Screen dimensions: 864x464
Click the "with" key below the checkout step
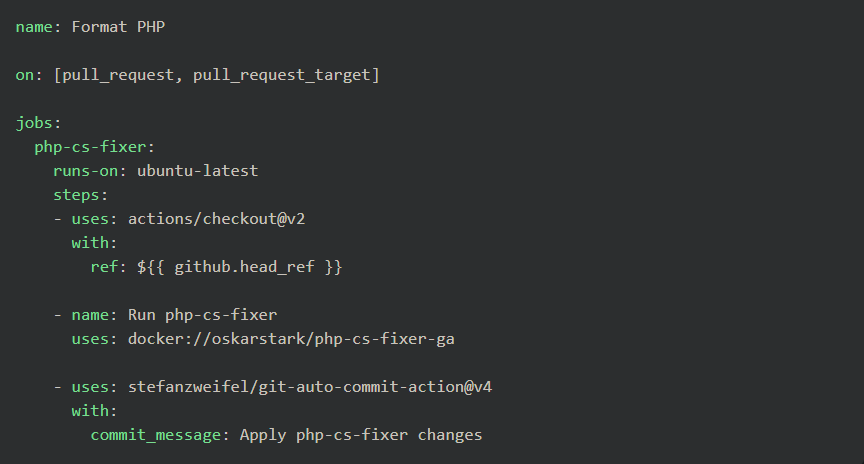pyautogui.click(x=90, y=243)
